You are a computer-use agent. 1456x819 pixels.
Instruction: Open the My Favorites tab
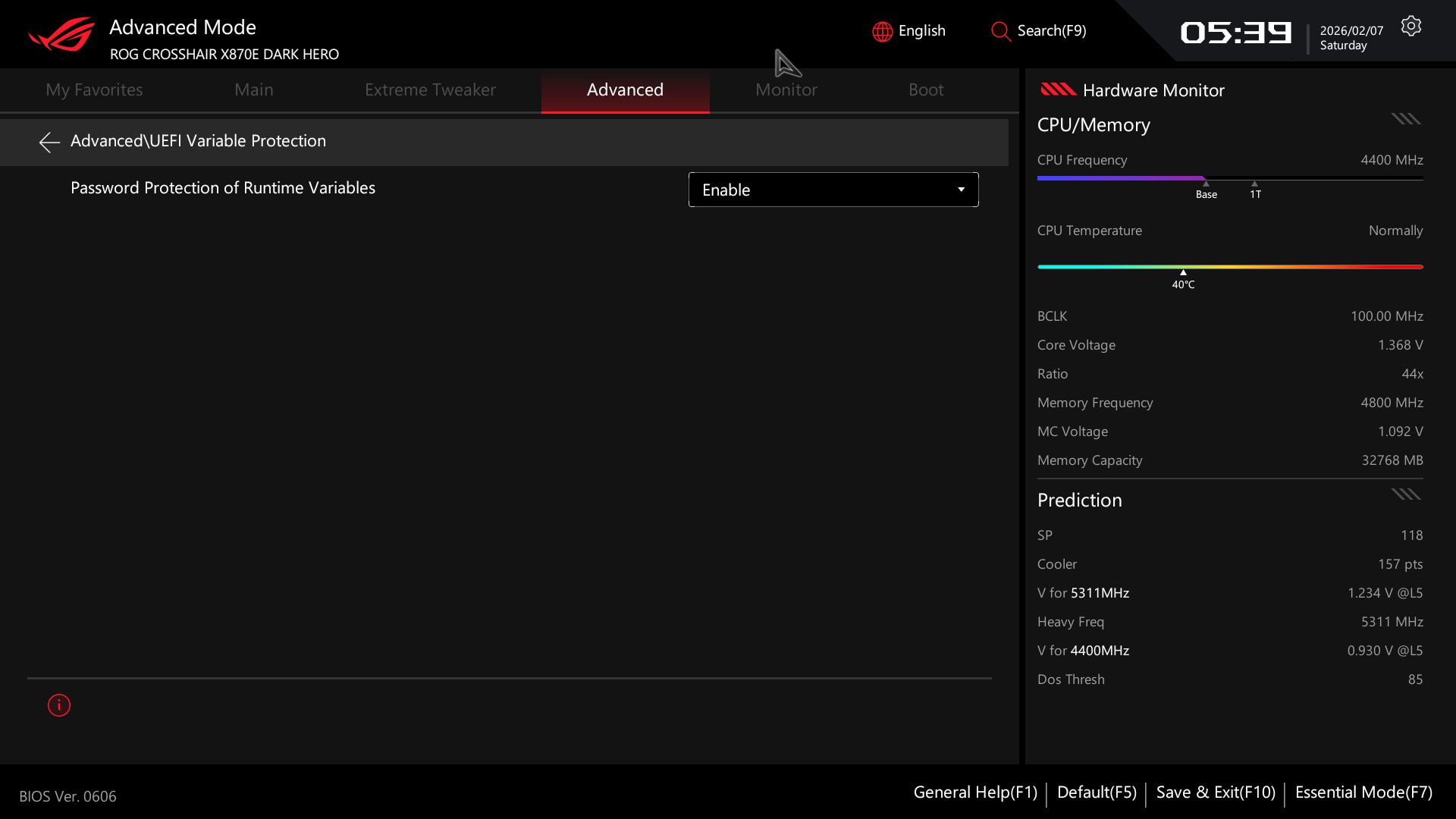click(x=94, y=89)
